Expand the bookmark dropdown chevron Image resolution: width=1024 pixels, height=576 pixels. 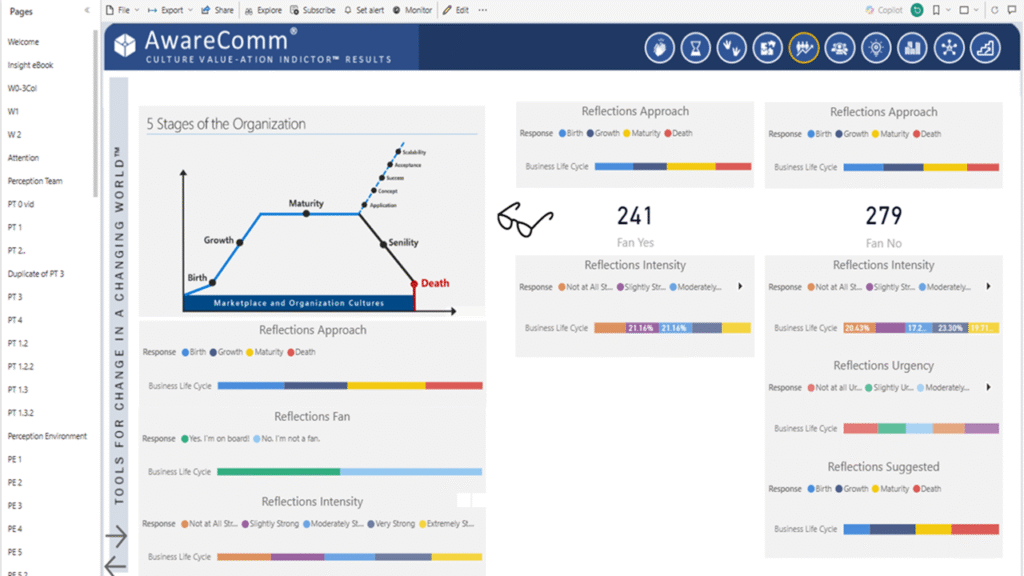click(x=948, y=10)
